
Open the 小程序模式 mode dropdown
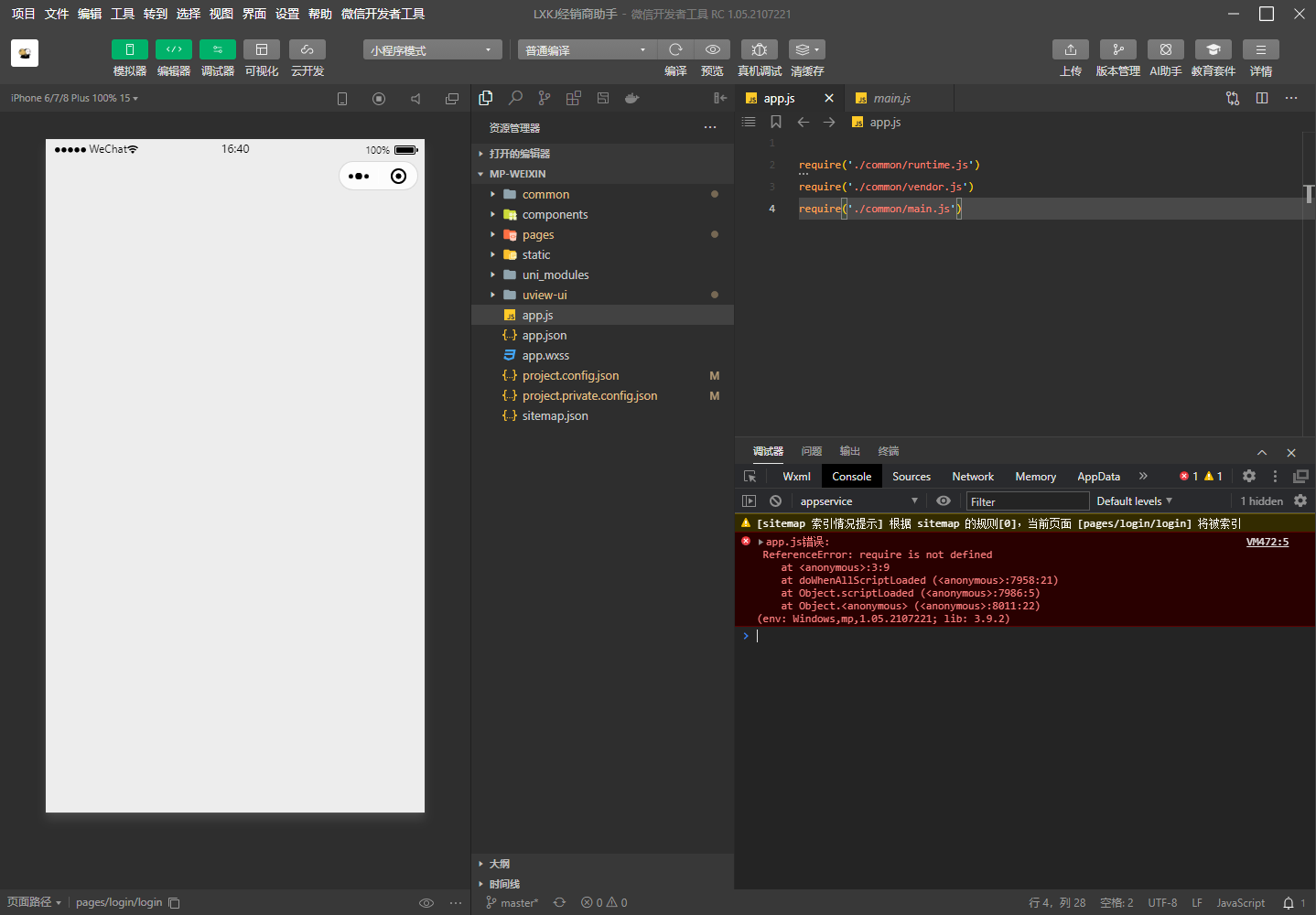[x=432, y=50]
